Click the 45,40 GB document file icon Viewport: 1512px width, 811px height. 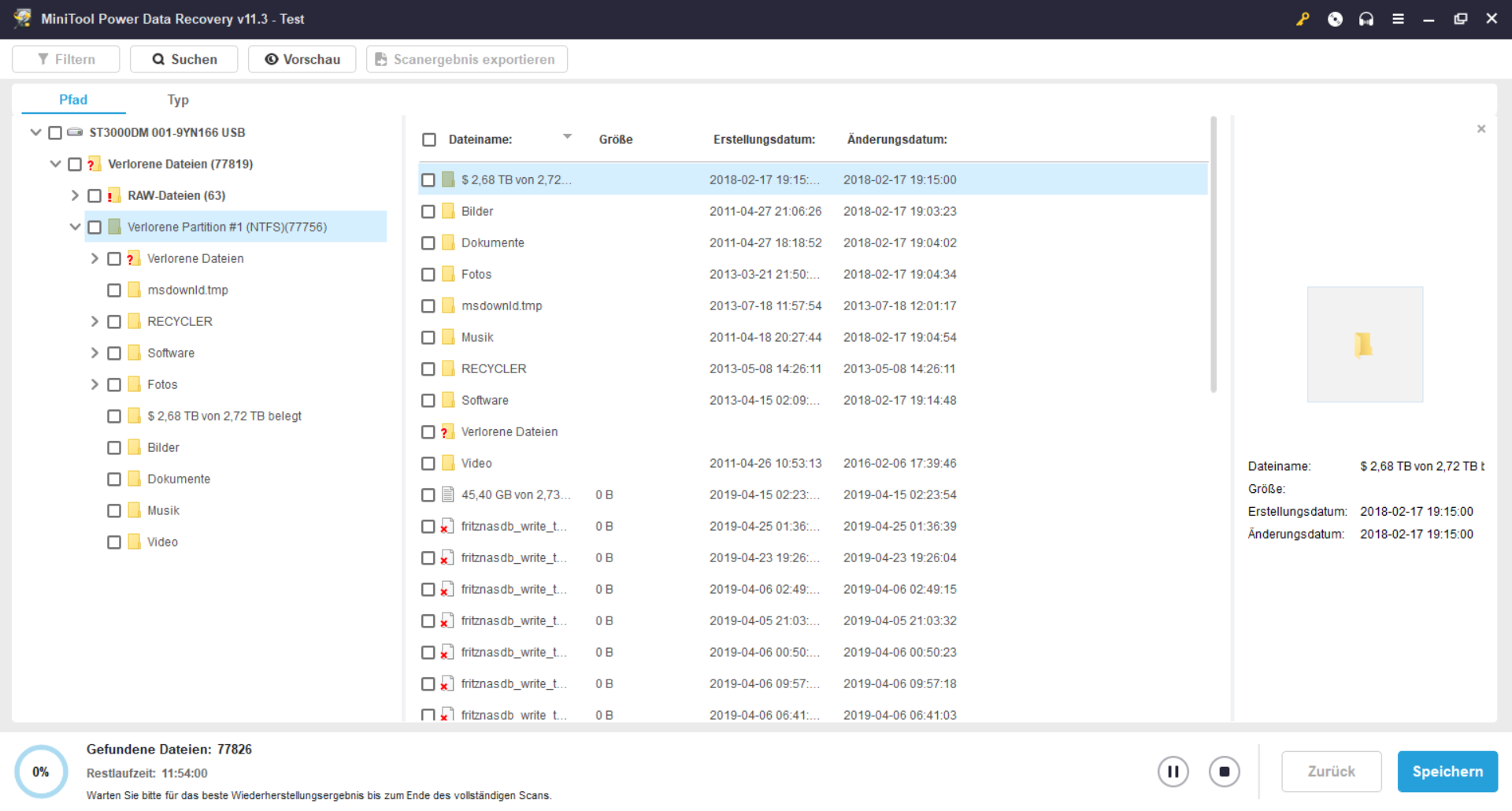[x=448, y=494]
